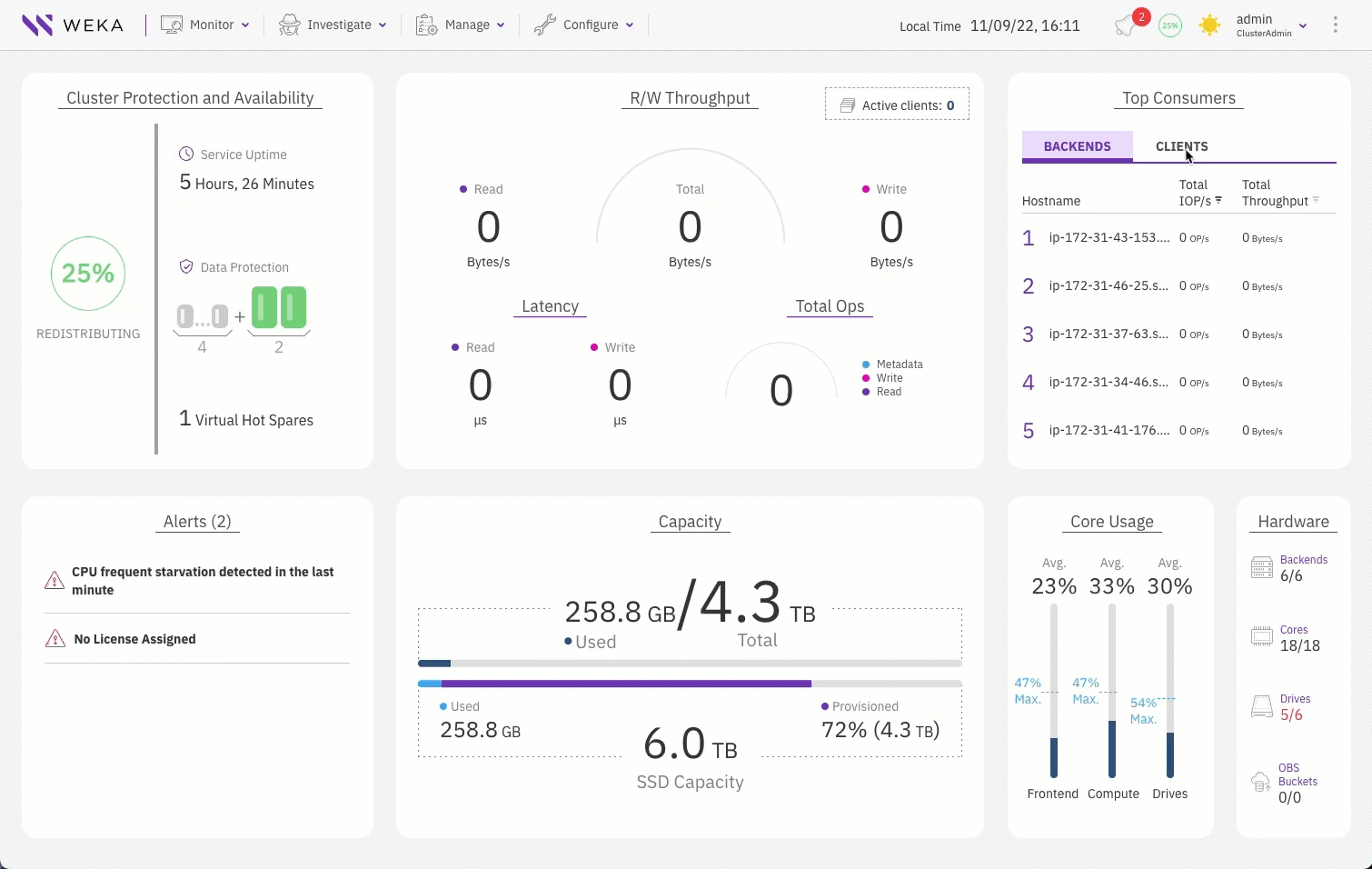Click the Backends server icon in Hardware
Image resolution: width=1372 pixels, height=869 pixels.
1262,567
